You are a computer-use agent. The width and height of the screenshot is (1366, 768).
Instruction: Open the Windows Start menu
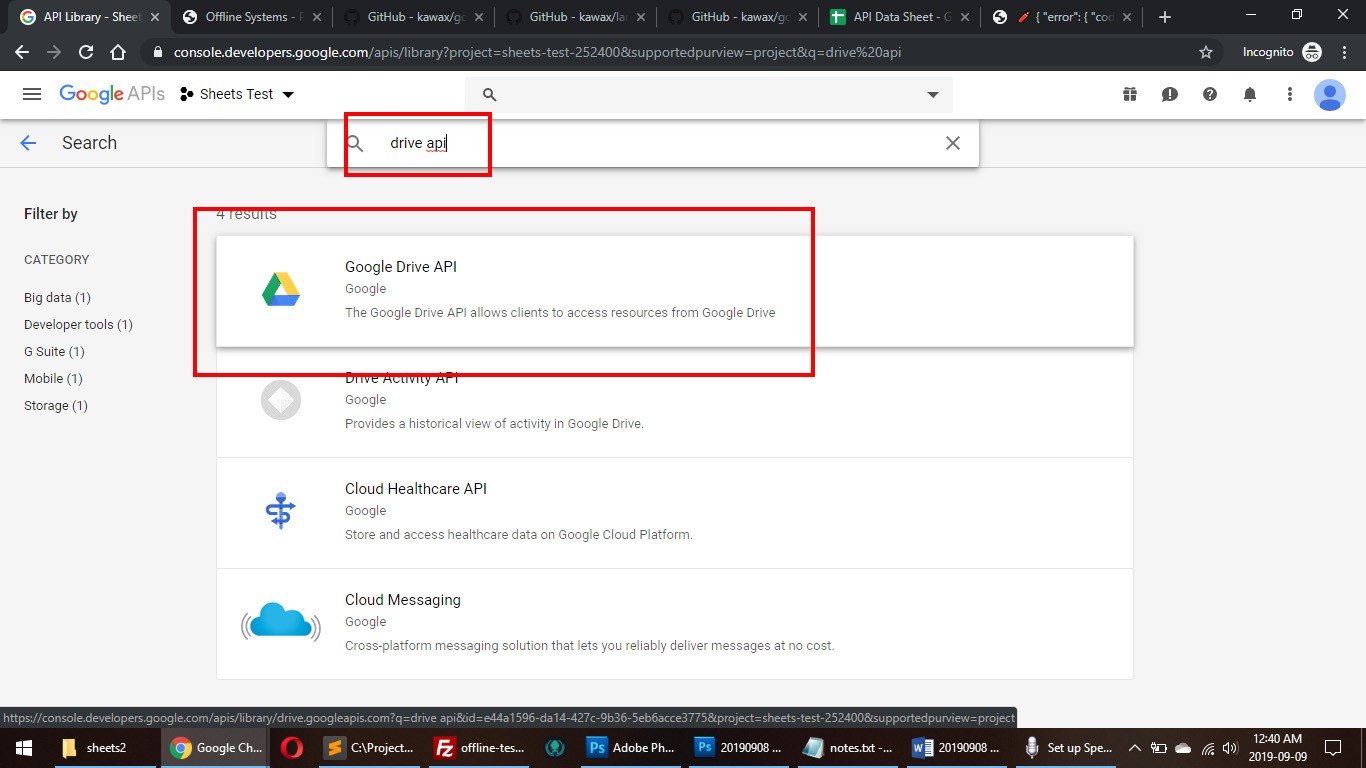tap(24, 748)
